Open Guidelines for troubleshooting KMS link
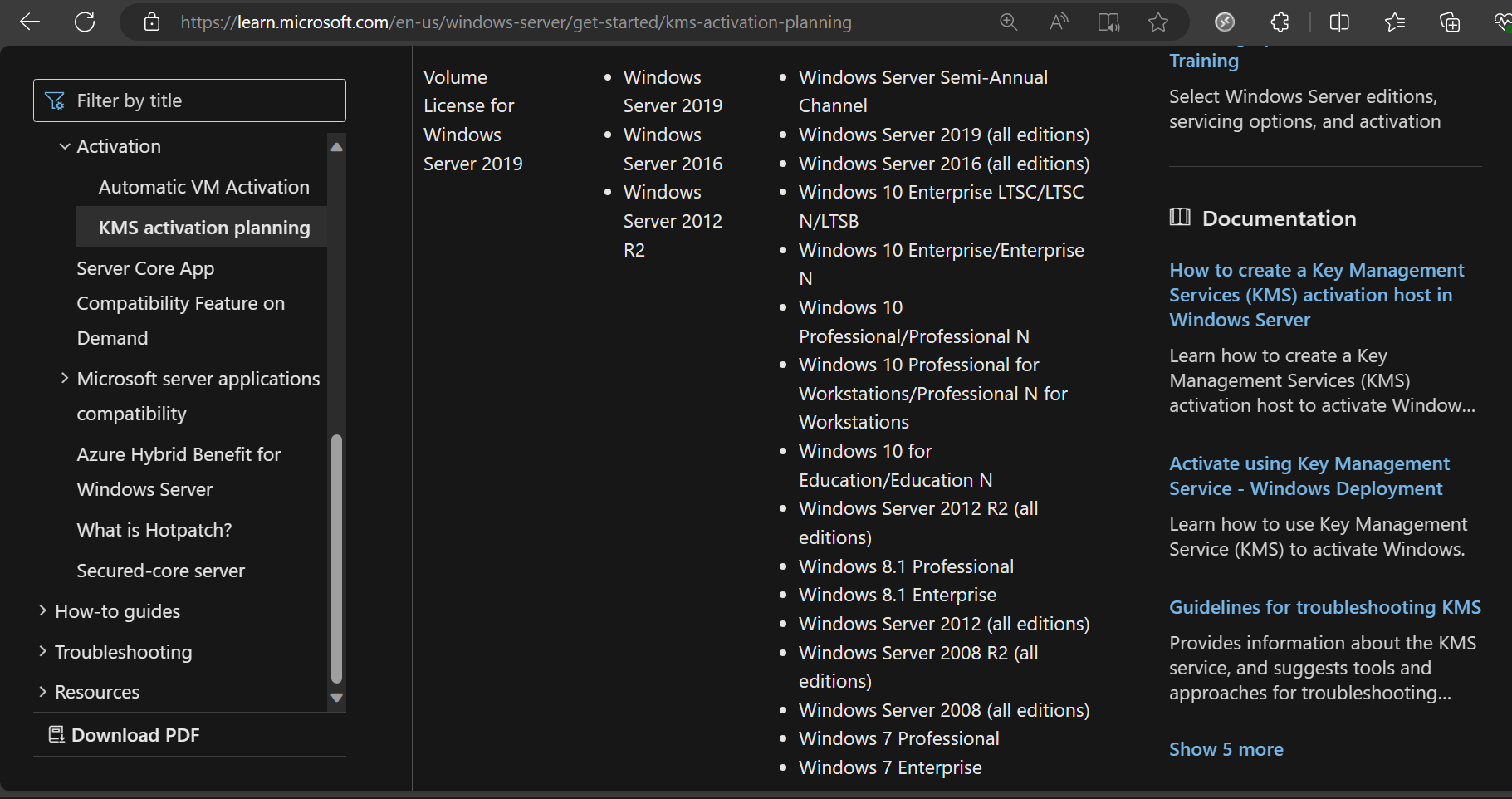Viewport: 1512px width, 799px height. click(x=1325, y=607)
